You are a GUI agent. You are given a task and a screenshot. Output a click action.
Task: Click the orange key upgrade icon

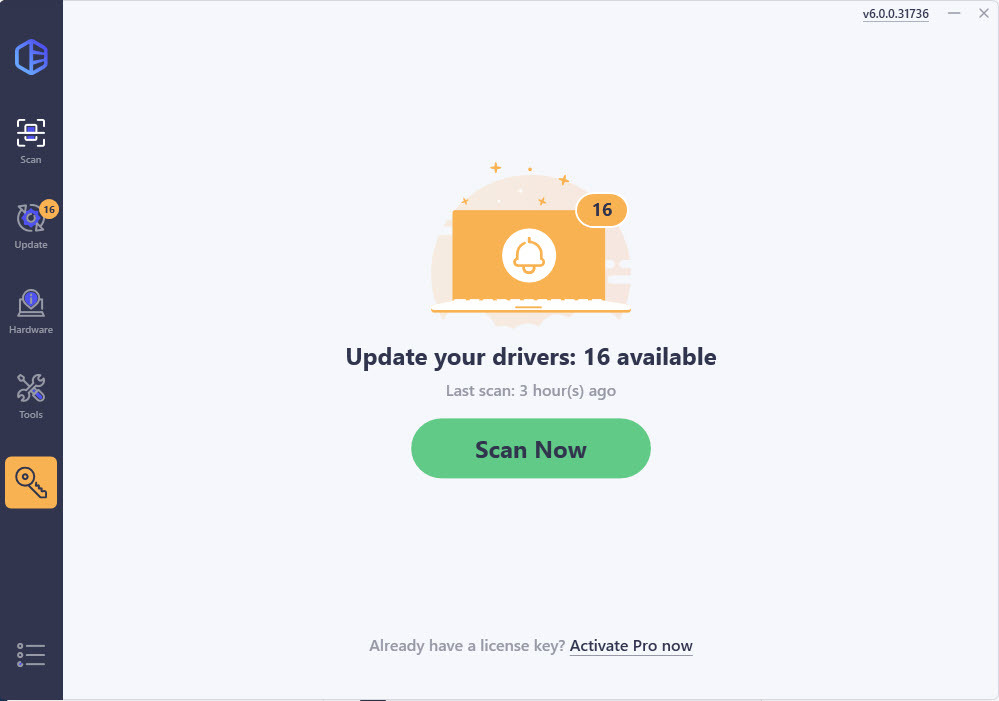tap(31, 482)
